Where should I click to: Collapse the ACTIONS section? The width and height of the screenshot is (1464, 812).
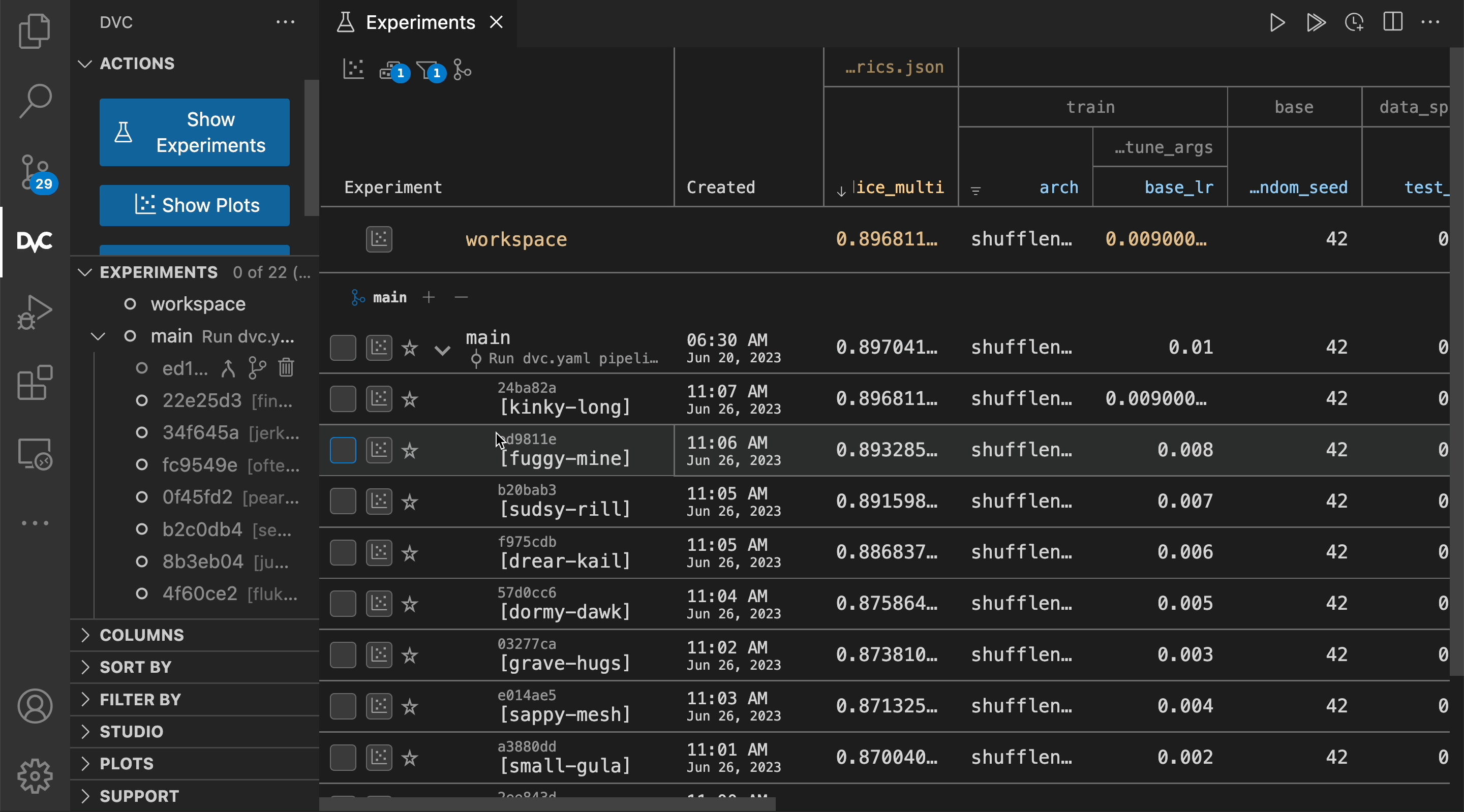pyautogui.click(x=85, y=64)
